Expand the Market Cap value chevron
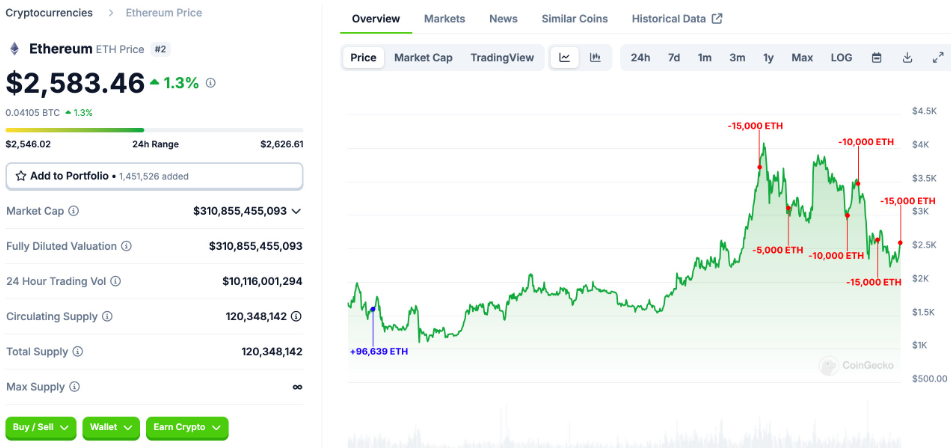 point(296,211)
